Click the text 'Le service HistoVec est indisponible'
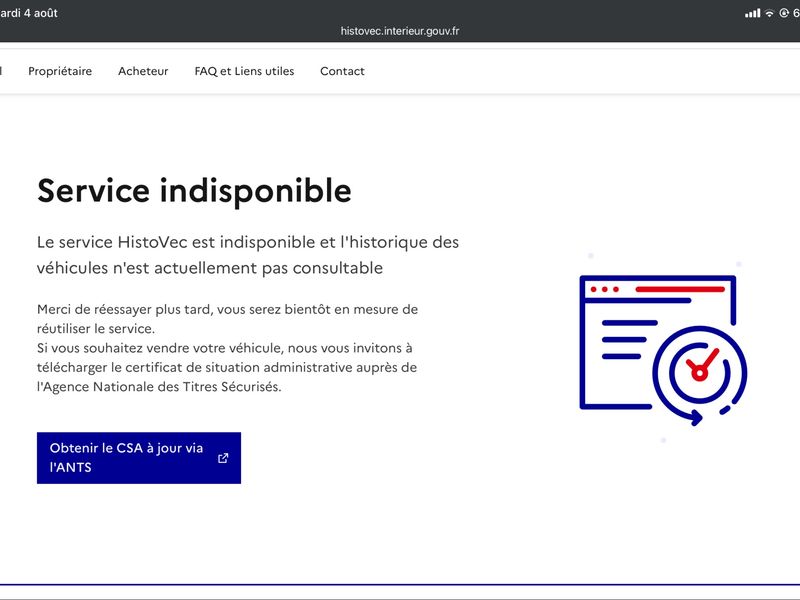This screenshot has width=800, height=600. [176, 242]
